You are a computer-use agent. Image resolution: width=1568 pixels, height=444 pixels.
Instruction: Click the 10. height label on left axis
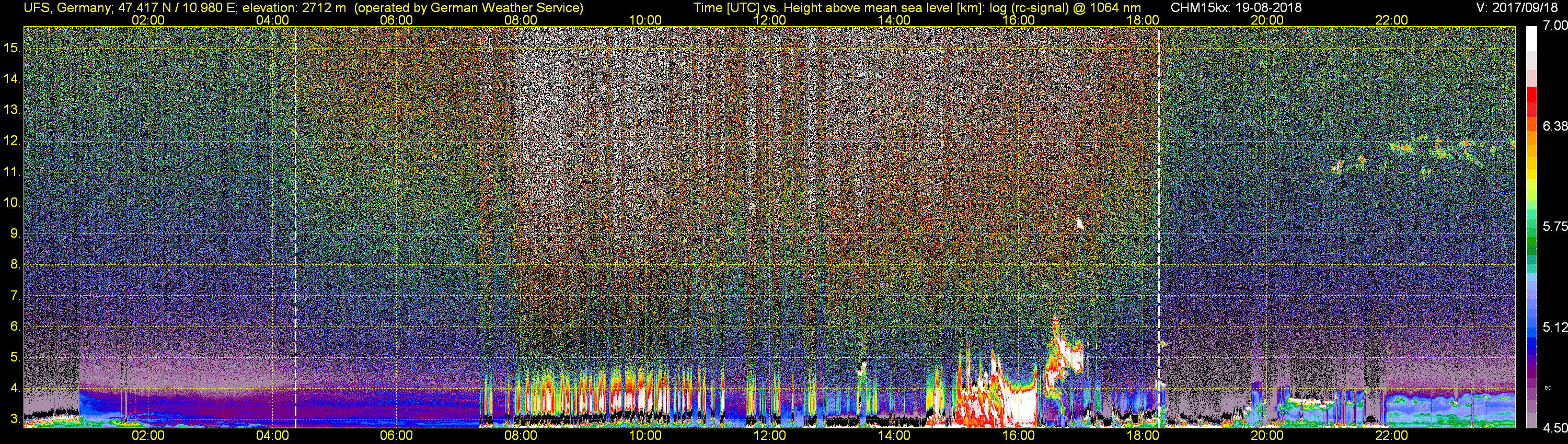click(x=12, y=203)
